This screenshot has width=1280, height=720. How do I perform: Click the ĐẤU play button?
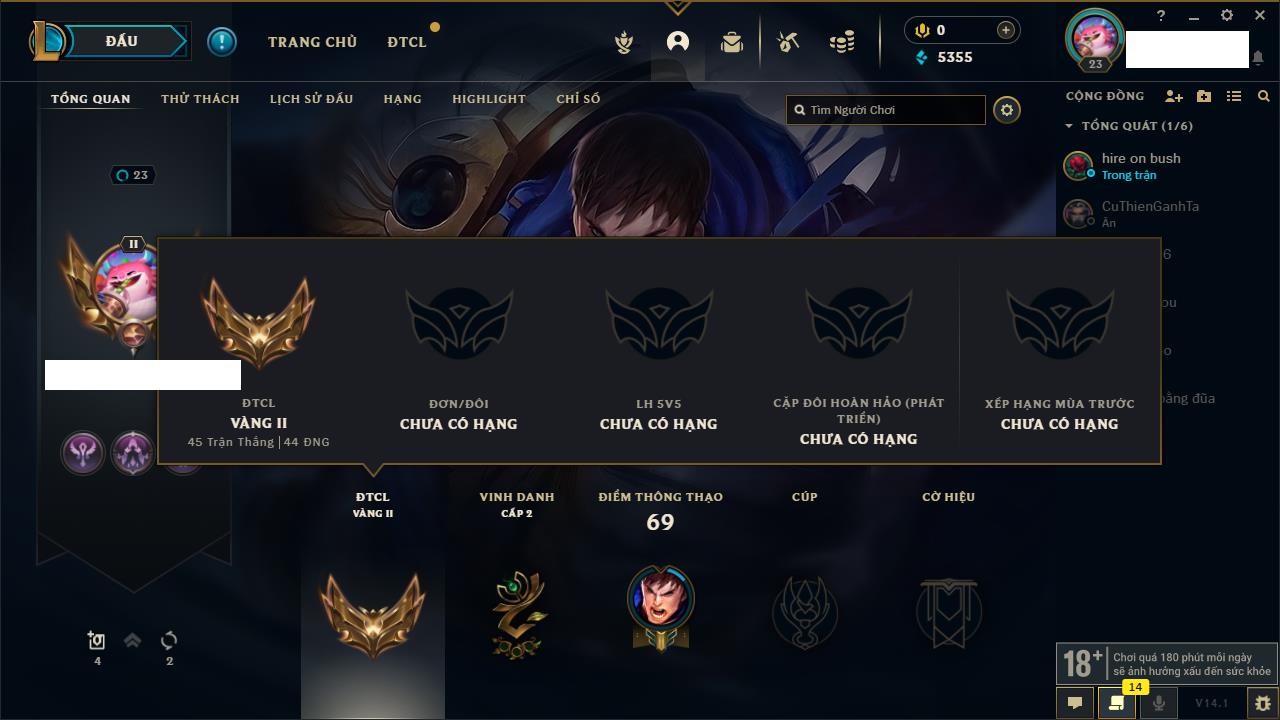tap(121, 41)
